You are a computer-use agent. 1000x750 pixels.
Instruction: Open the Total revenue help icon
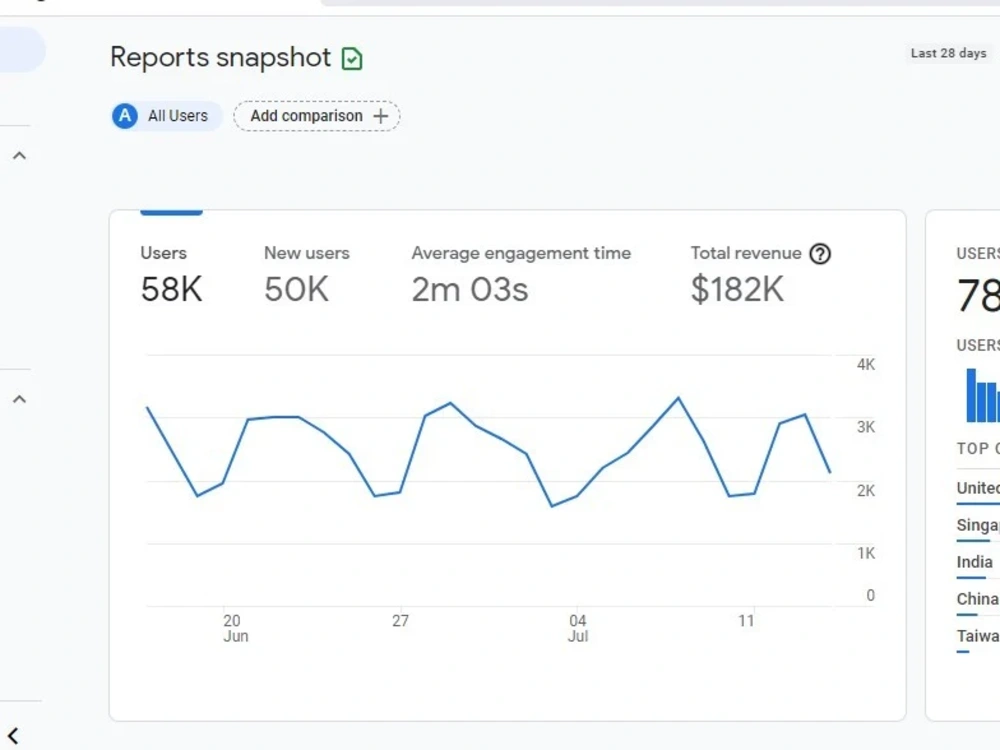click(820, 254)
